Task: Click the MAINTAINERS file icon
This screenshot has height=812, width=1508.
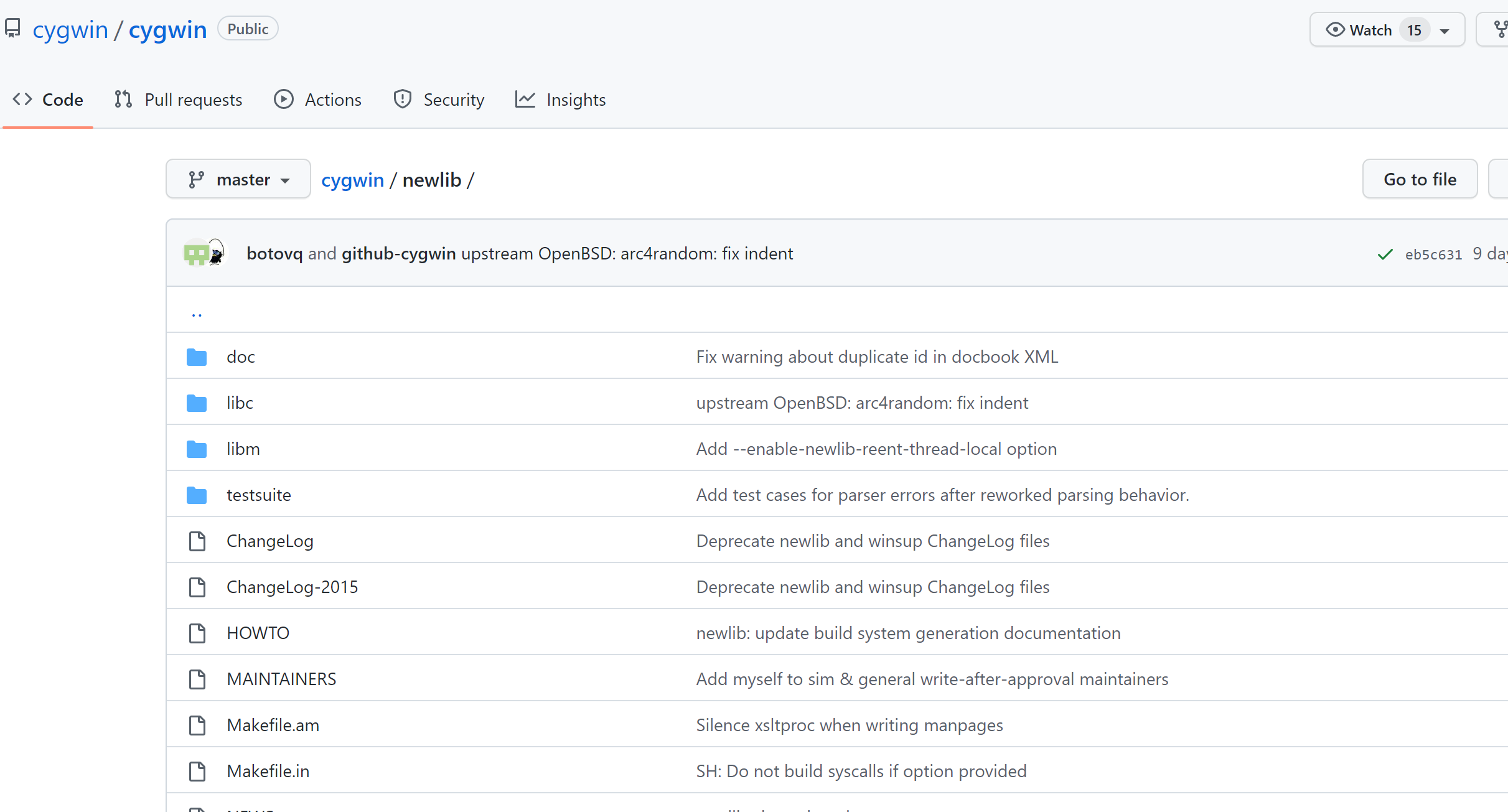Action: coord(197,679)
